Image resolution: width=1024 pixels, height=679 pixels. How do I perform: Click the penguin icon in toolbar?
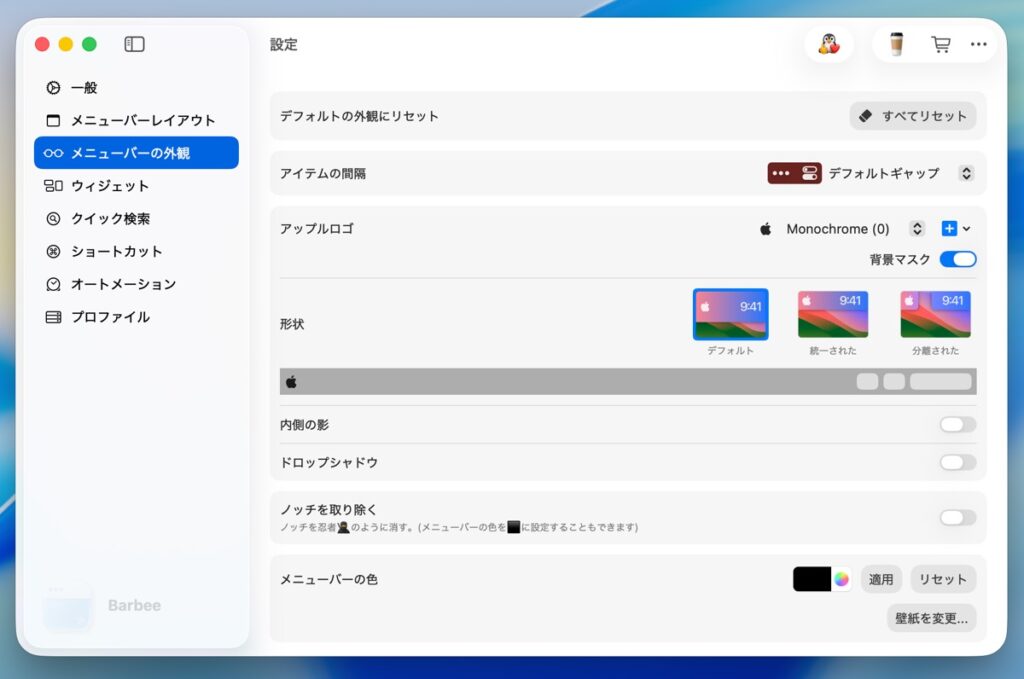(x=828, y=44)
